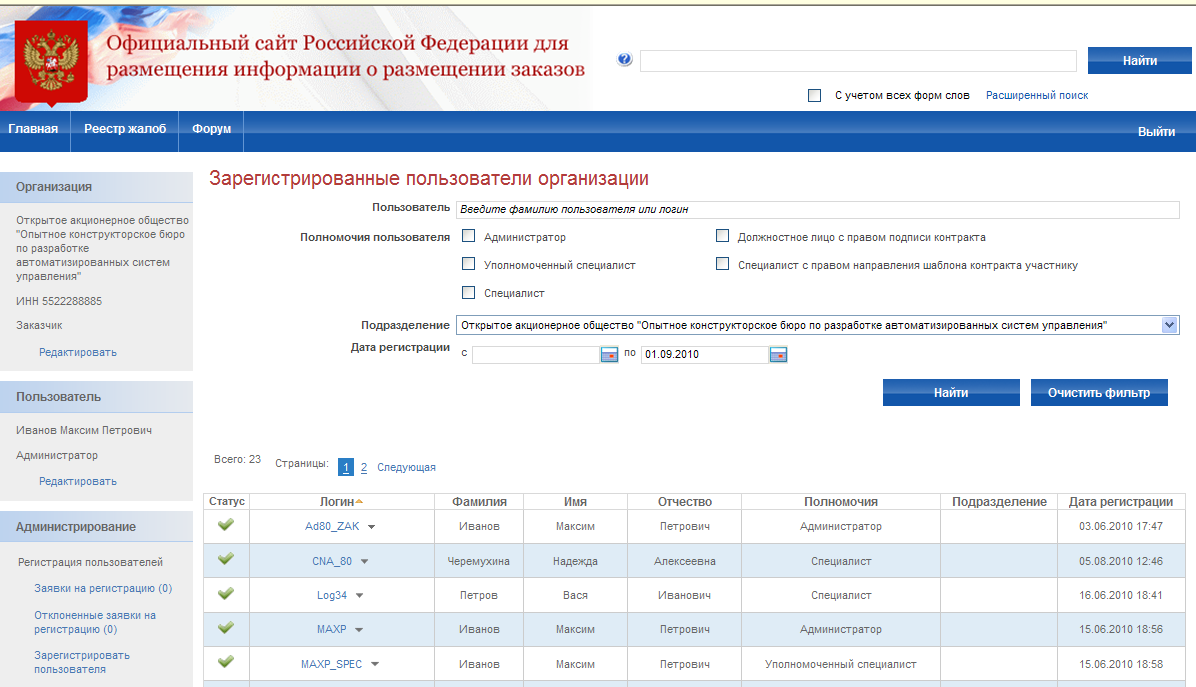The height and width of the screenshot is (687, 1196).
Task: Enable Должностное лицо с правом подписи контракта
Action: [x=722, y=236]
